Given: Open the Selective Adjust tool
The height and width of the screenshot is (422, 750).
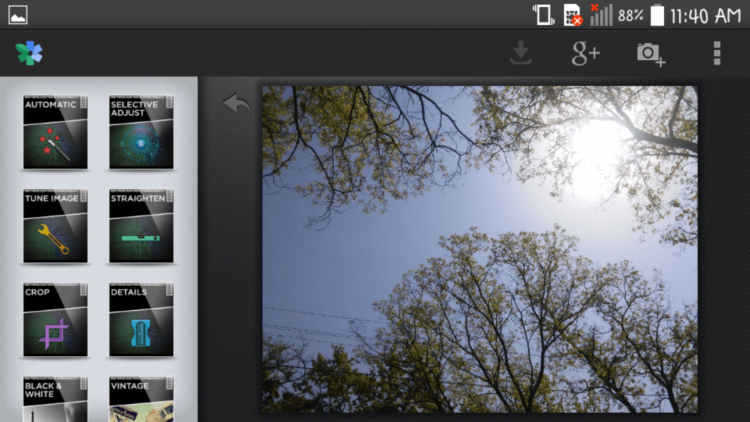Looking at the screenshot, I should (141, 132).
